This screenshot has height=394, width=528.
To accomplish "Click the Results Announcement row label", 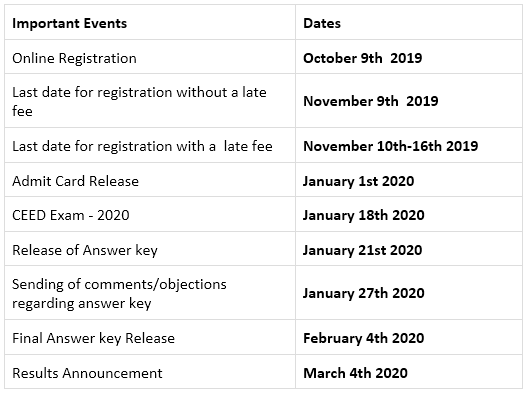I will [x=87, y=373].
